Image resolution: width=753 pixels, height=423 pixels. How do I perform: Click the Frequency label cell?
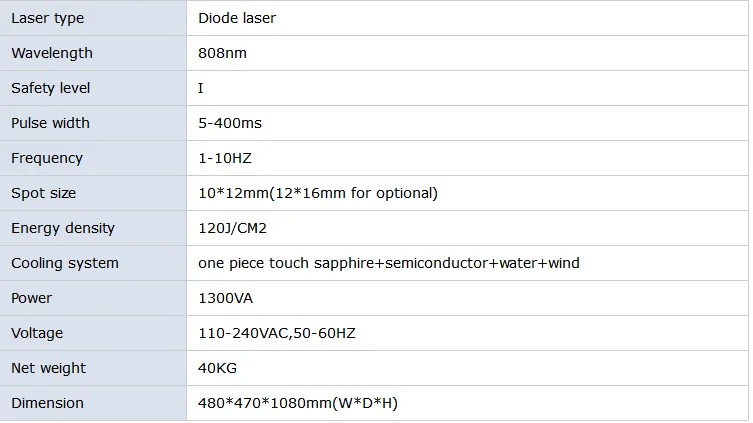point(93,158)
